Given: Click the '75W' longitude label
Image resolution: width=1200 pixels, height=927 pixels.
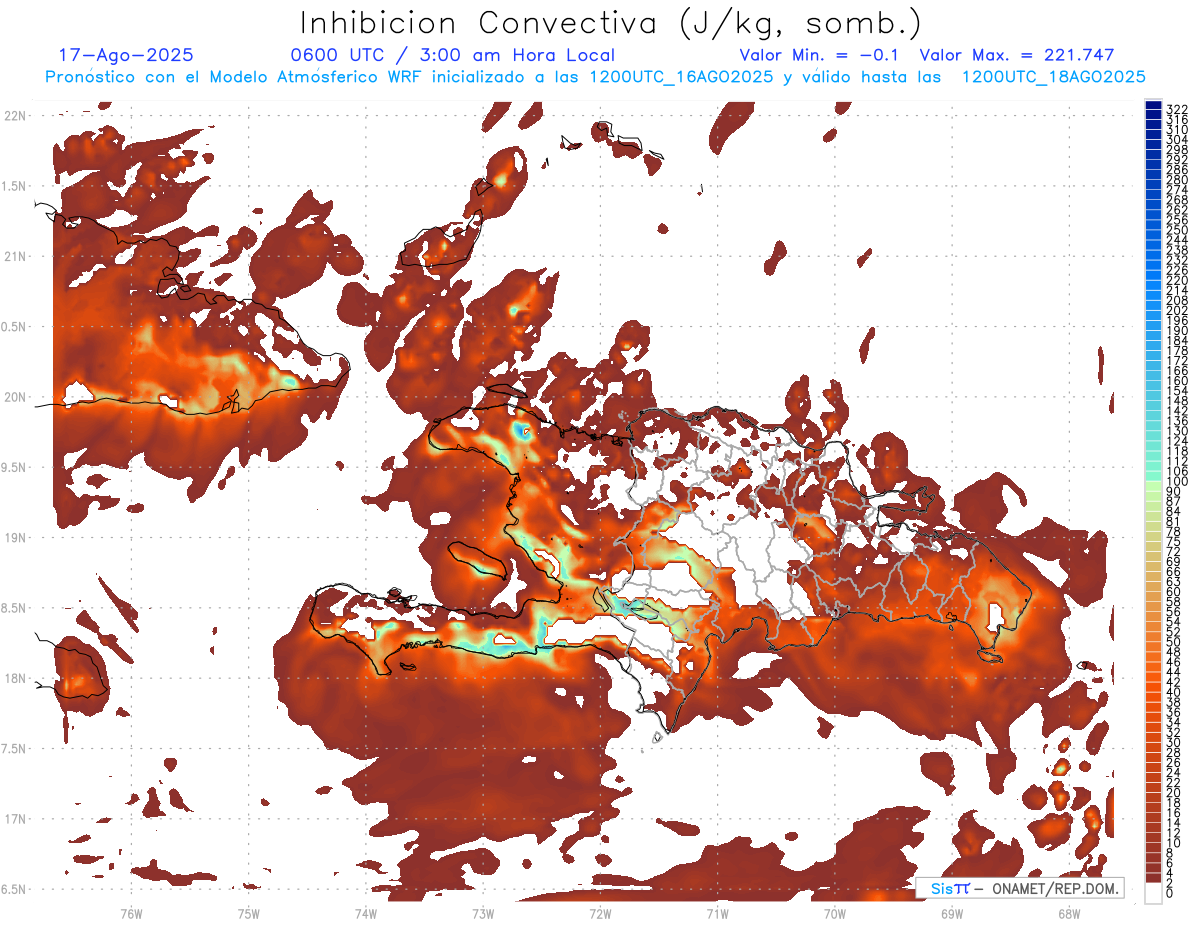Looking at the screenshot, I should point(248,913).
